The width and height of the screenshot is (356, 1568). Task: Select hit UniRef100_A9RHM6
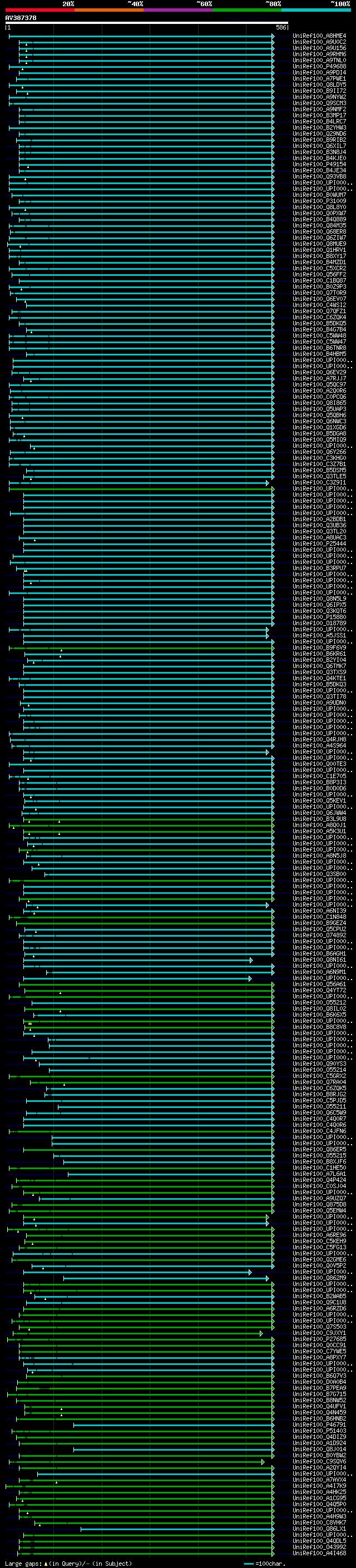point(319,54)
